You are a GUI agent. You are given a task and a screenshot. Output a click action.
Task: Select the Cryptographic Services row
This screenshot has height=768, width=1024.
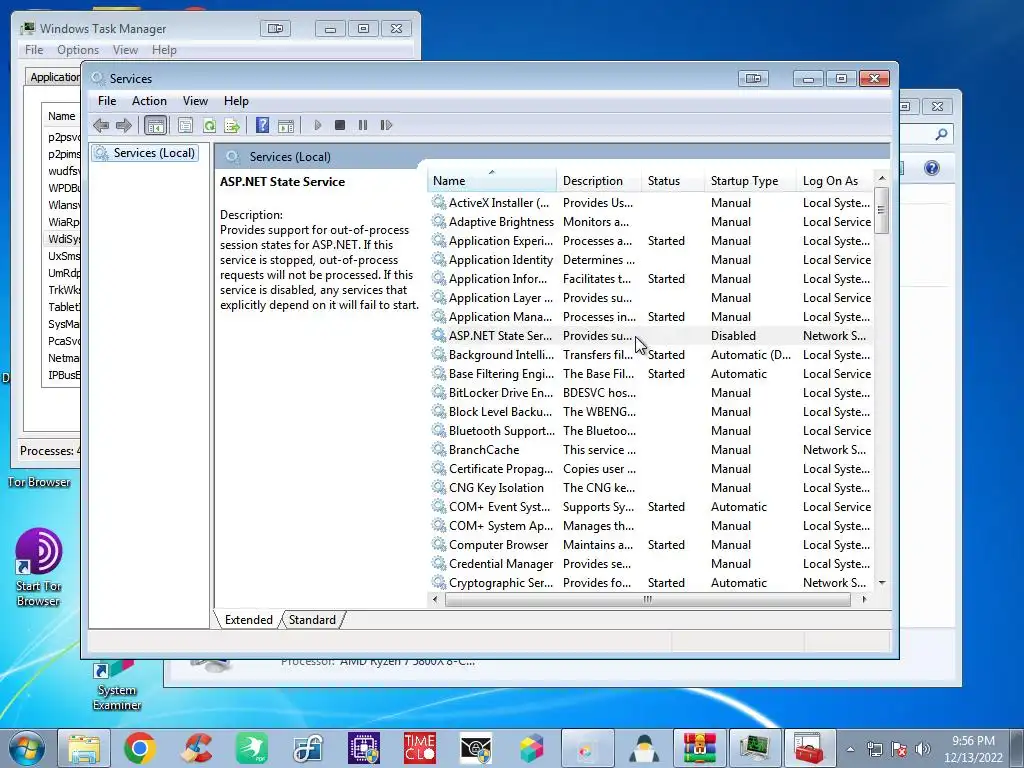650,582
